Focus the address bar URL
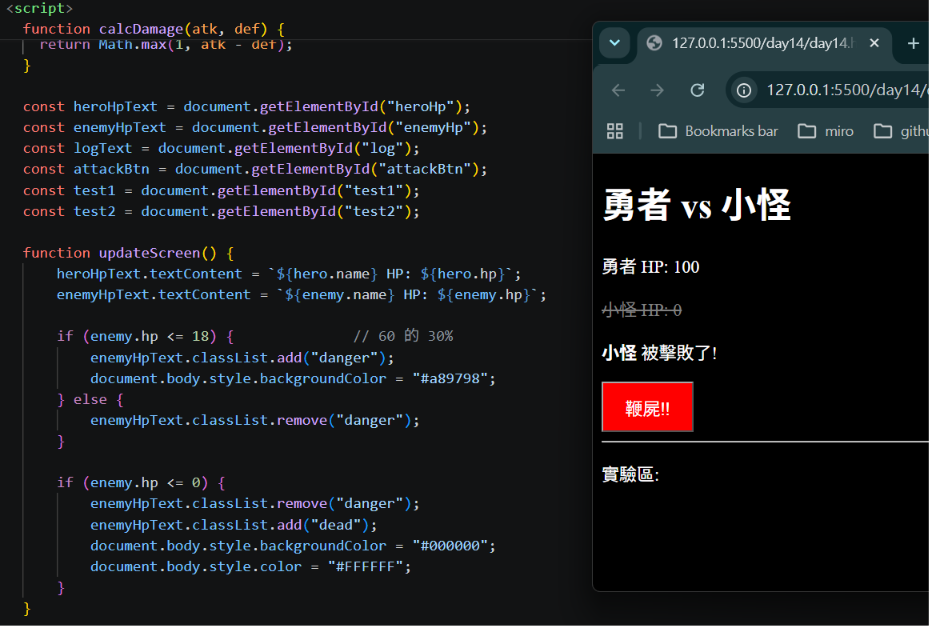The height and width of the screenshot is (626, 929). (847, 90)
